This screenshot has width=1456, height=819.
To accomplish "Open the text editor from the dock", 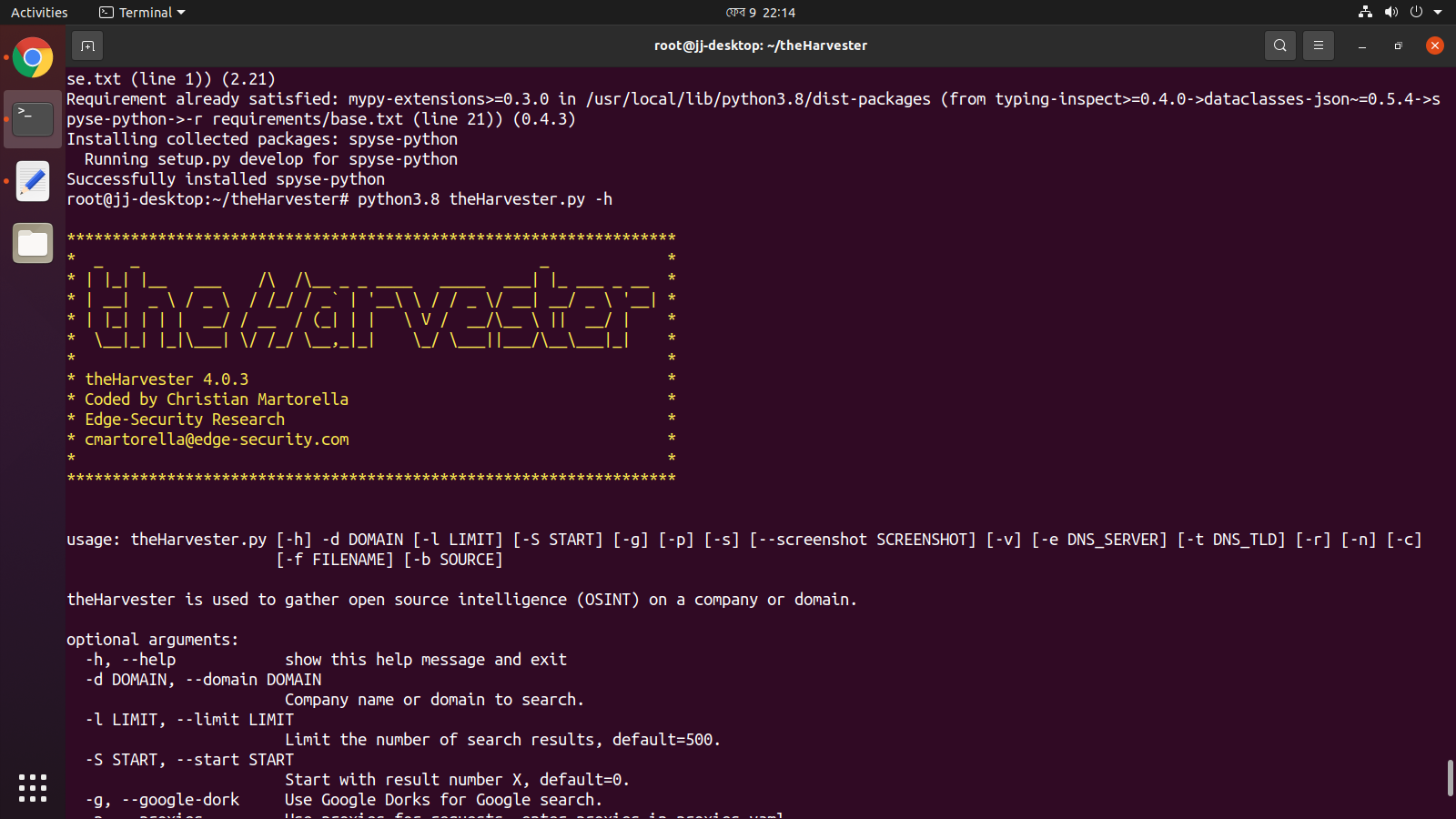I will tap(33, 181).
